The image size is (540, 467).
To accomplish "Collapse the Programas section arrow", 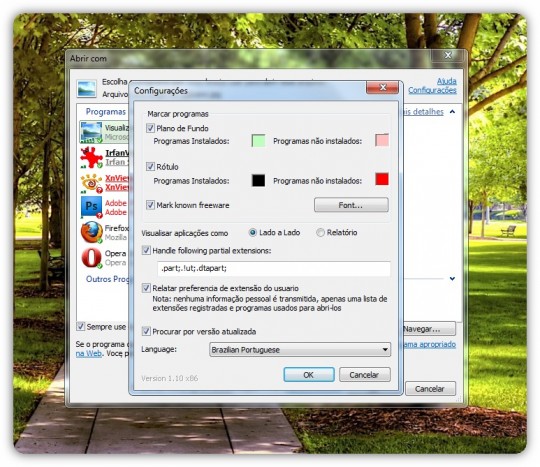I will point(452,112).
